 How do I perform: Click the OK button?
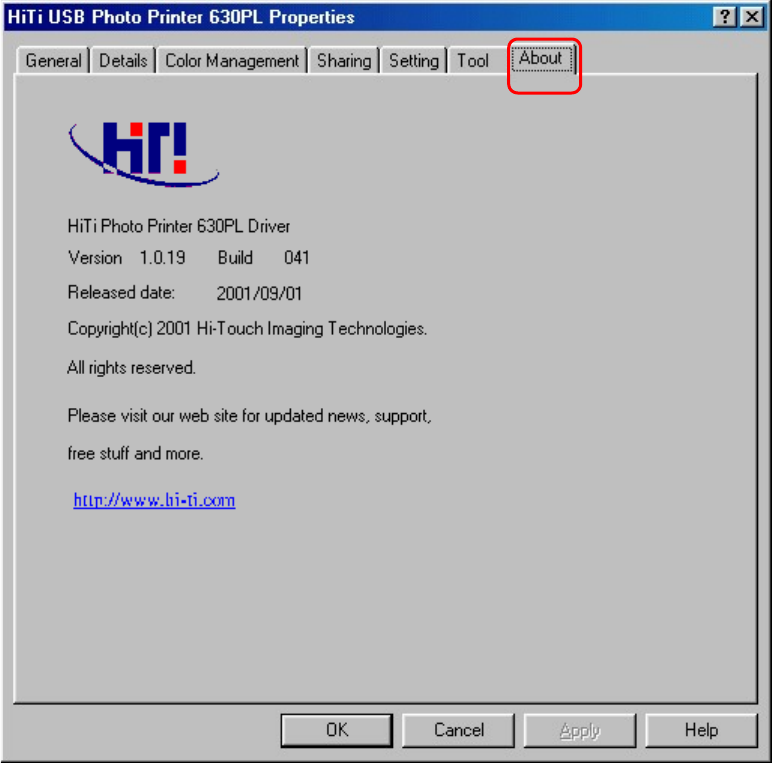click(337, 730)
